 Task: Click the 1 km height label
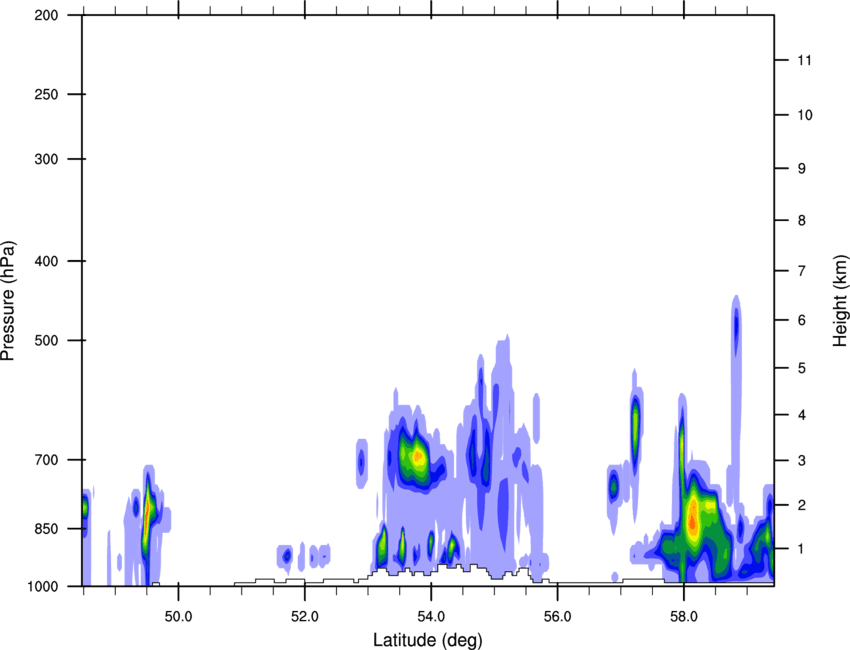pos(802,549)
